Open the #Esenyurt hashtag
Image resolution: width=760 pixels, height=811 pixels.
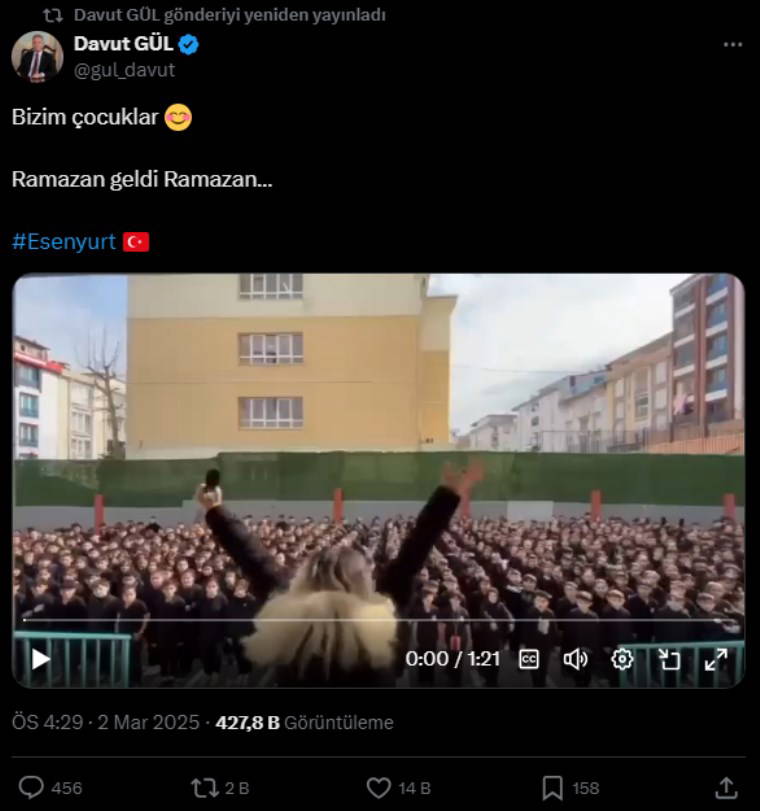(x=64, y=242)
